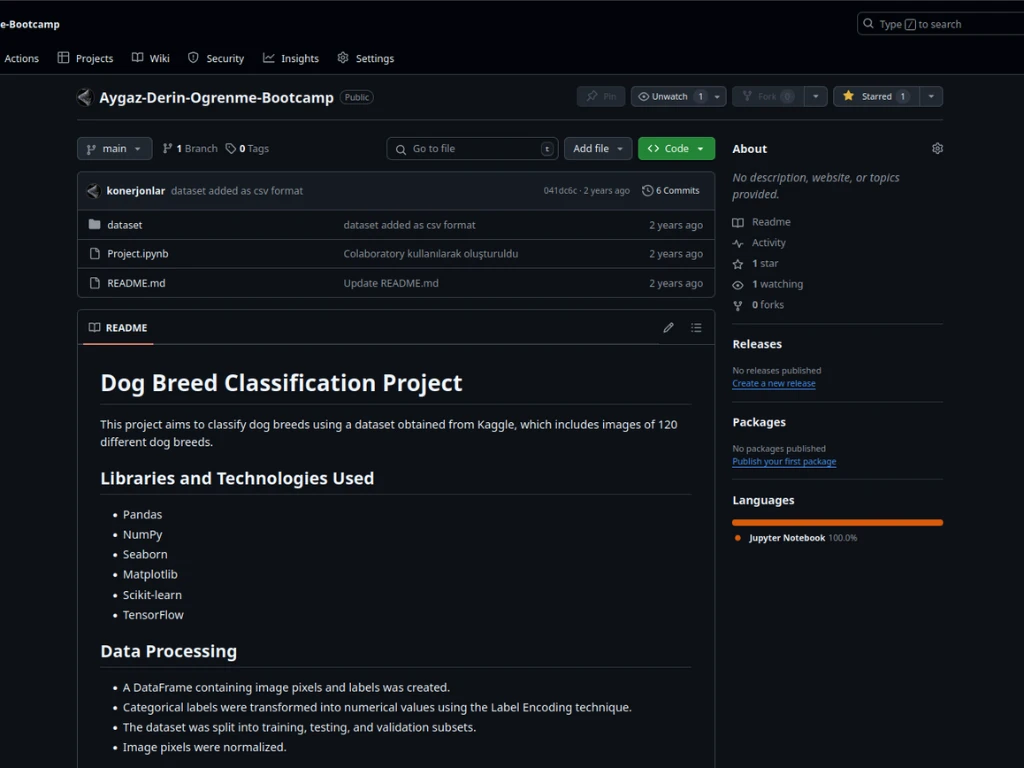Click the edit README pencil icon
Image resolution: width=1024 pixels, height=768 pixels.
click(x=668, y=328)
